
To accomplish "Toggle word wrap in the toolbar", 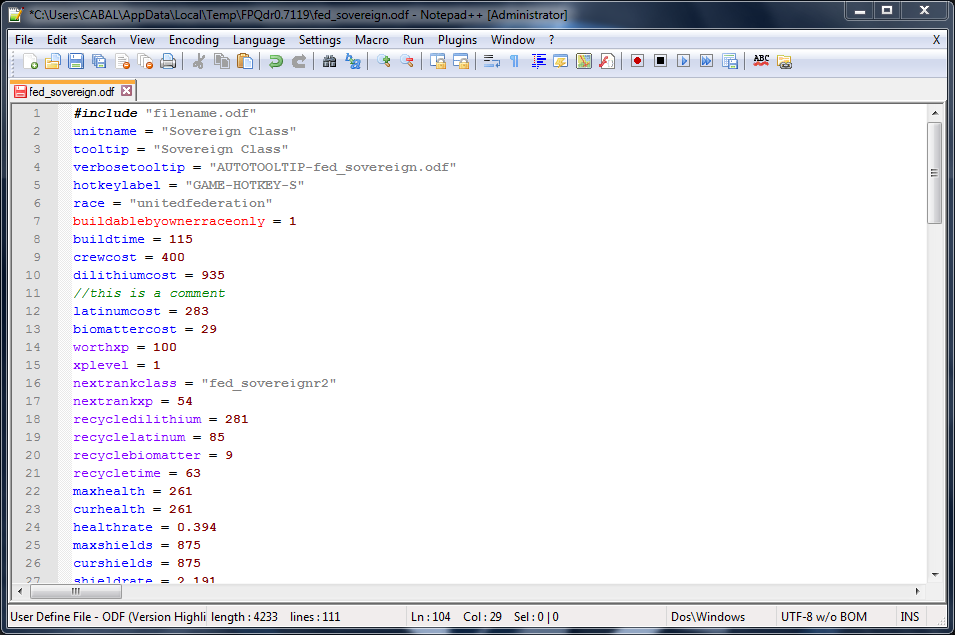I will pyautogui.click(x=492, y=61).
